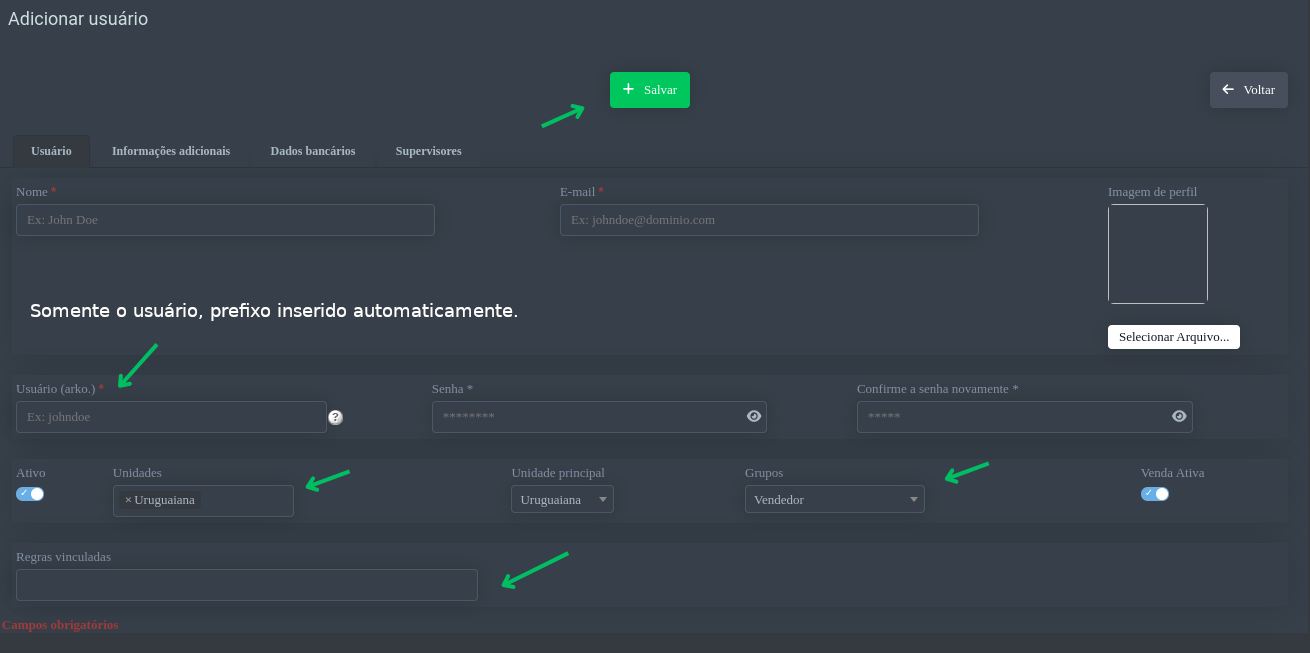The image size is (1310, 653).
Task: Click the Regras vinculadas field
Action: click(x=246, y=585)
